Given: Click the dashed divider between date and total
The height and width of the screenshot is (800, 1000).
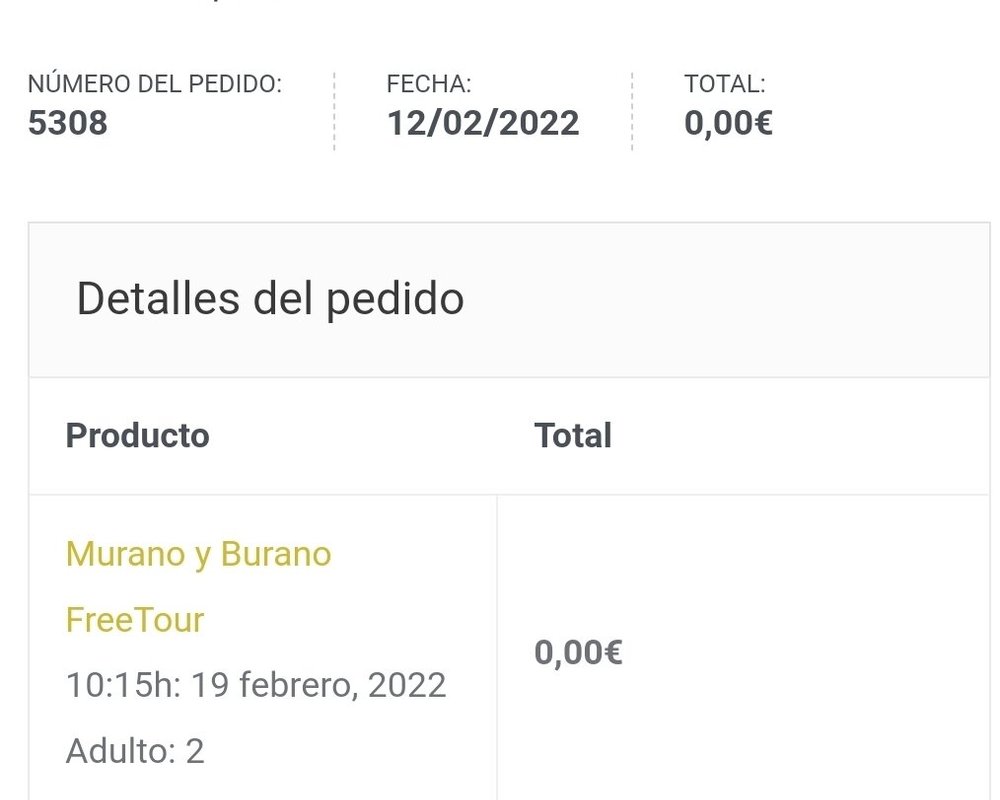Looking at the screenshot, I should click(x=632, y=112).
